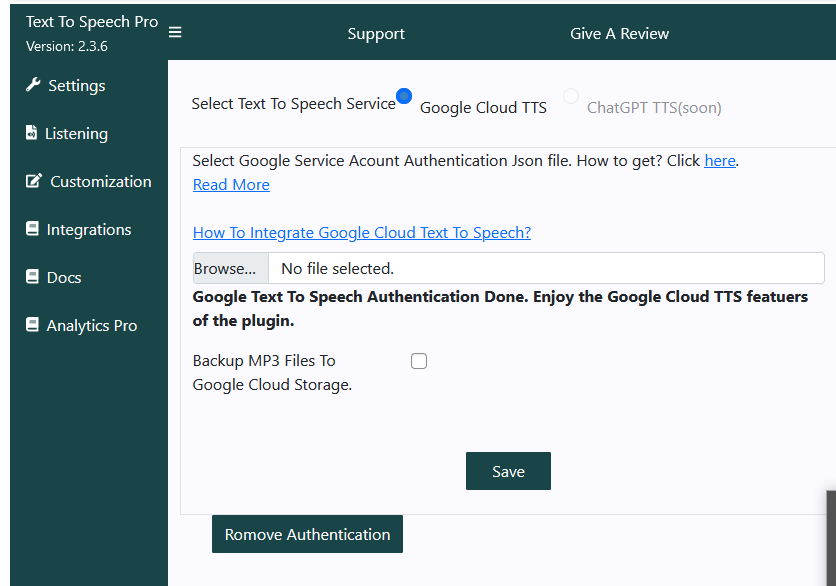Enable Backup MP3 Files to Google Cloud Storage
Image resolution: width=836 pixels, height=586 pixels.
(x=419, y=361)
